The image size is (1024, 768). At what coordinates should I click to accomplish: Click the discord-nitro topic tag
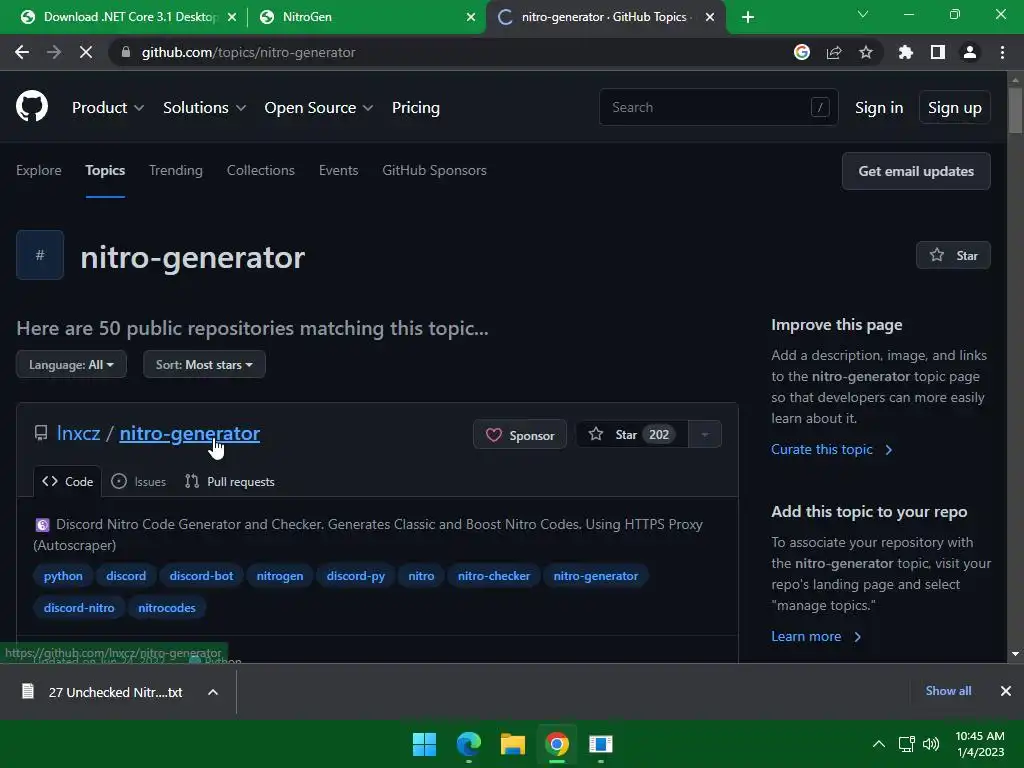click(x=79, y=608)
